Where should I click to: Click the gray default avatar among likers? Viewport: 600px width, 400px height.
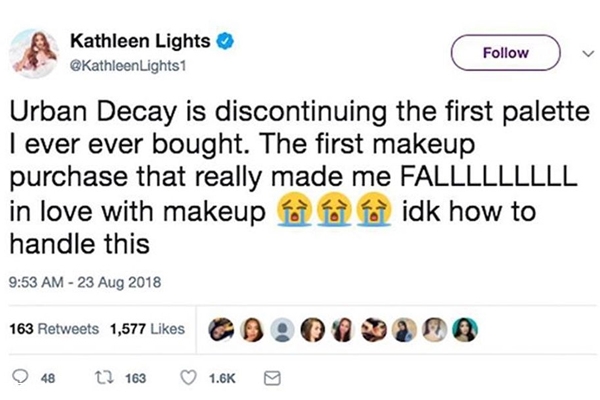coord(283,329)
